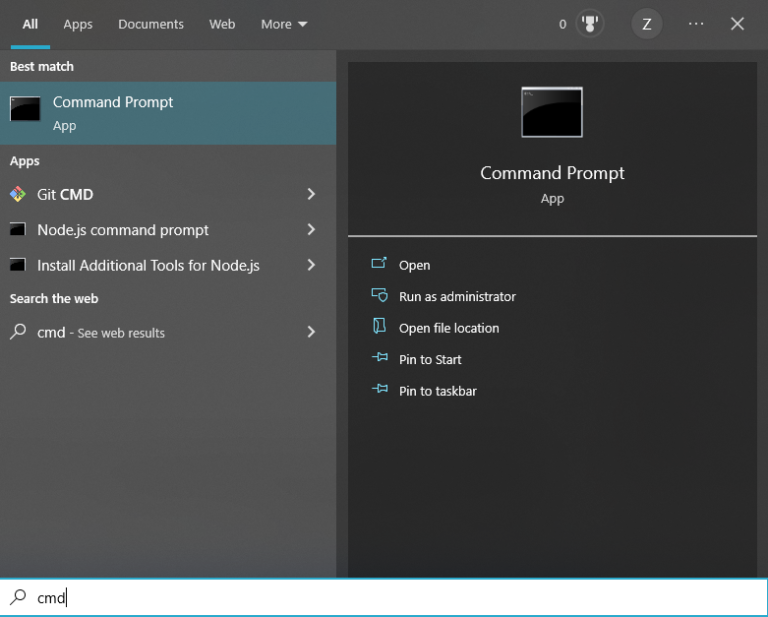Open the three-dot options menu

coord(696,24)
